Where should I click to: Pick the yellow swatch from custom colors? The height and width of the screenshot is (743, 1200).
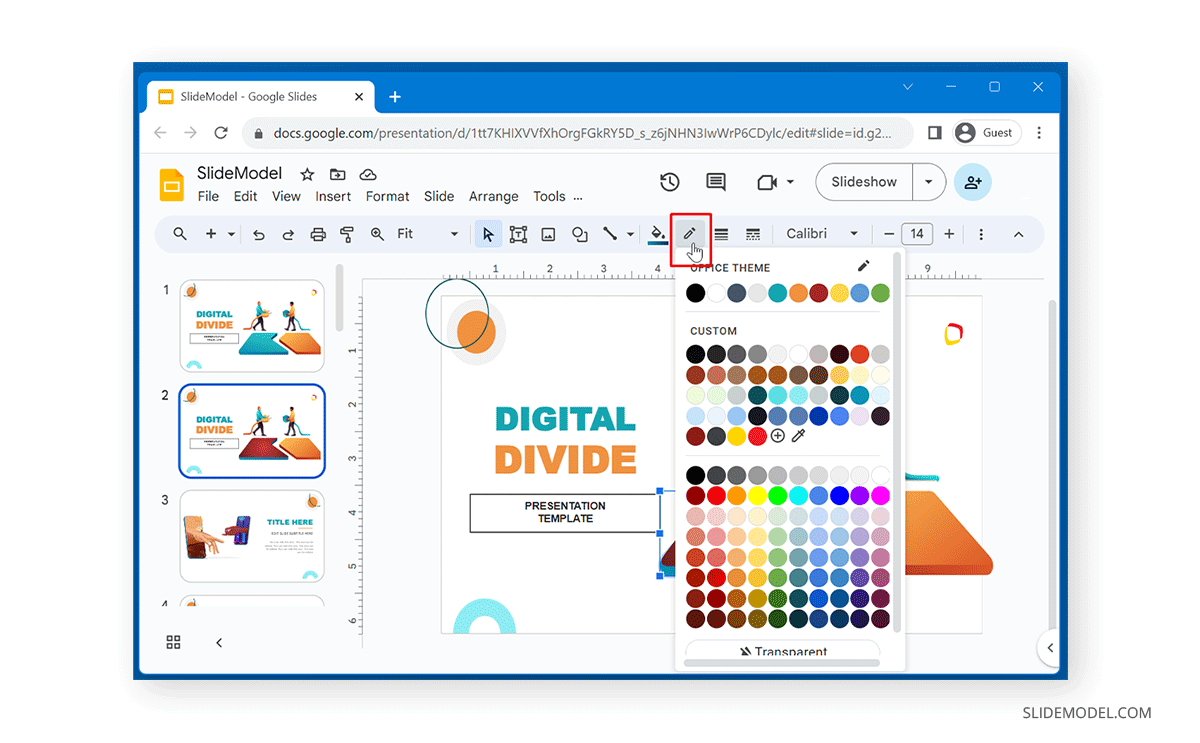tap(737, 434)
